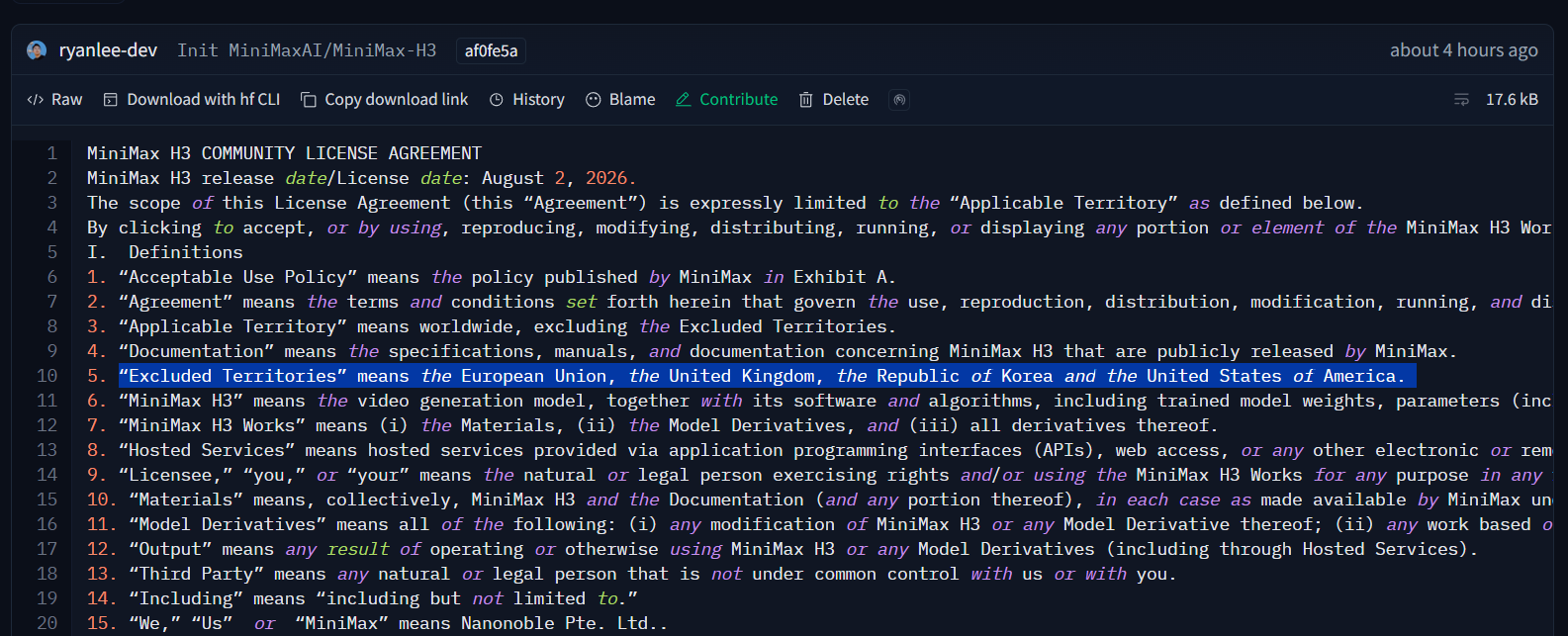Toggle the line wrap icon
Screen dimensions: 1568x636
pos(1461,100)
